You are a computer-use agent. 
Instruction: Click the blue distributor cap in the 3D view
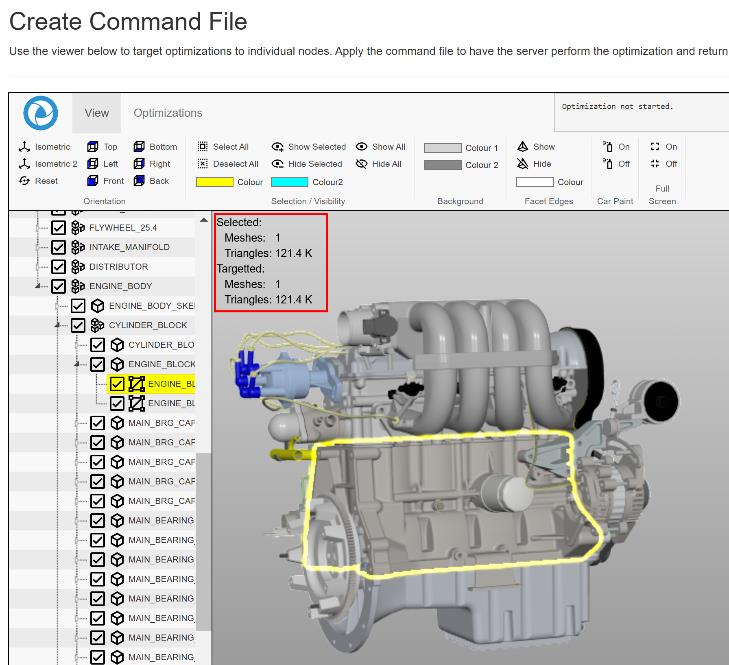tap(248, 376)
